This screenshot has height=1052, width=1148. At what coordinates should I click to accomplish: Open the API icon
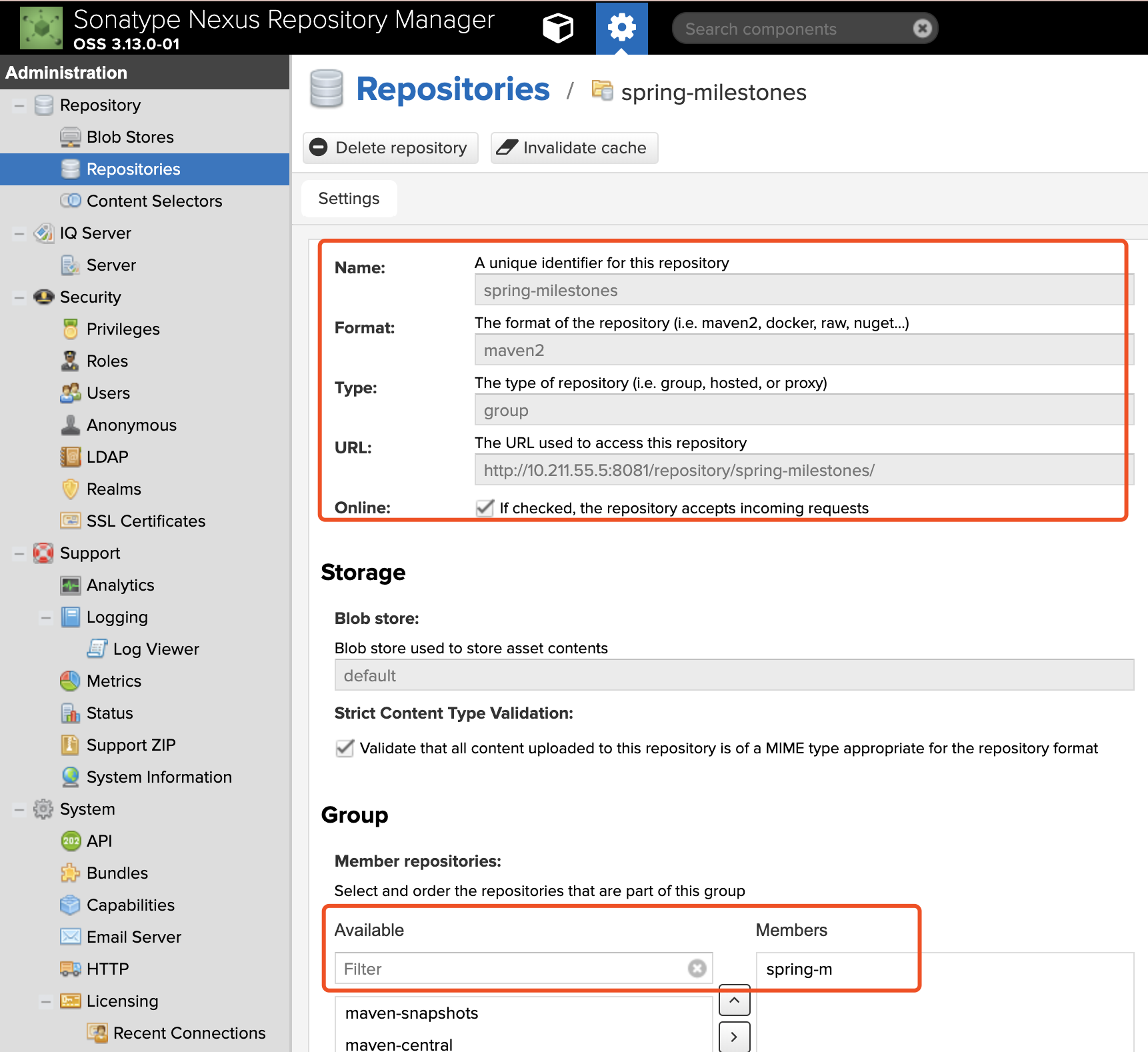click(71, 841)
